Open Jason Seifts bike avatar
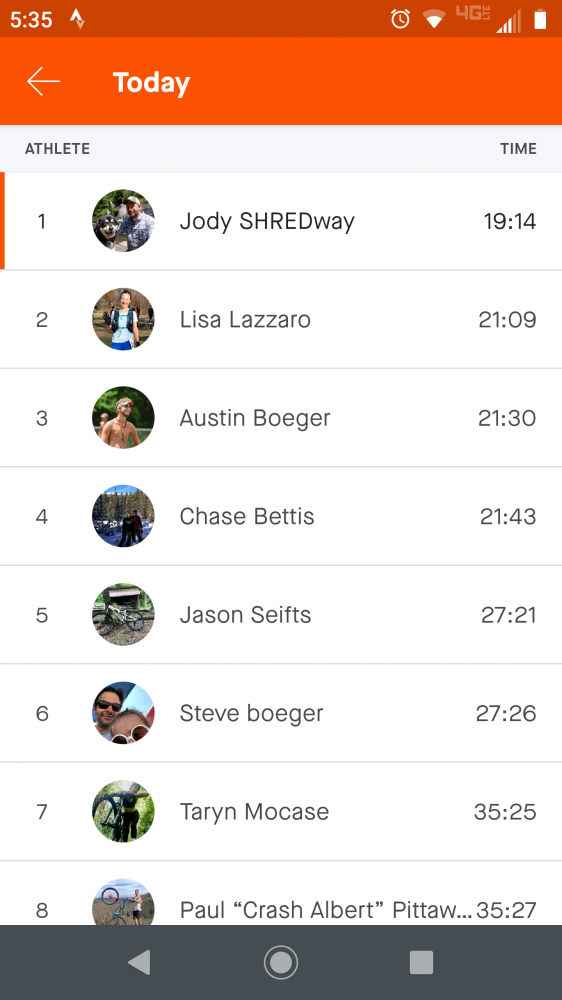 tap(123, 614)
